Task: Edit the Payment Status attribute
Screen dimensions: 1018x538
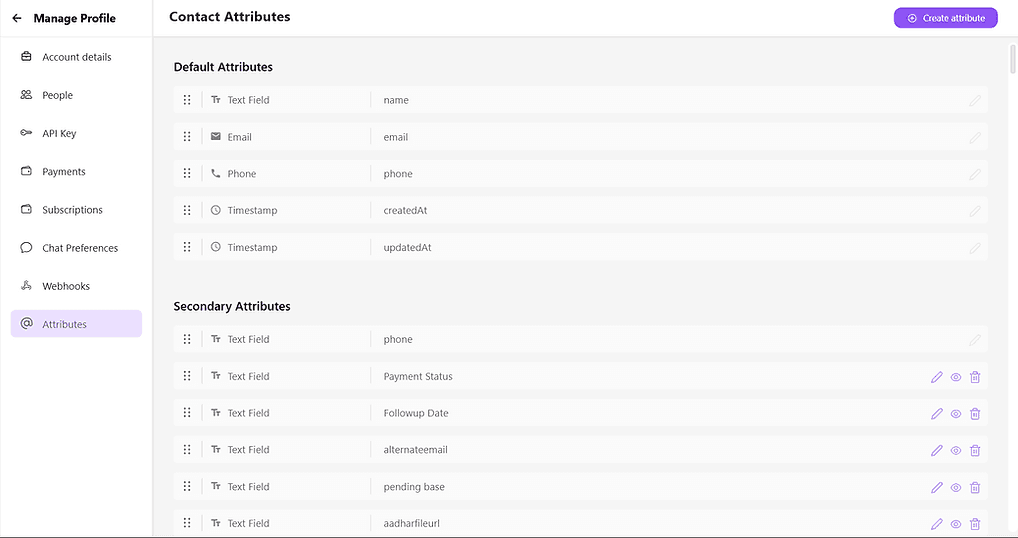Action: 936,377
